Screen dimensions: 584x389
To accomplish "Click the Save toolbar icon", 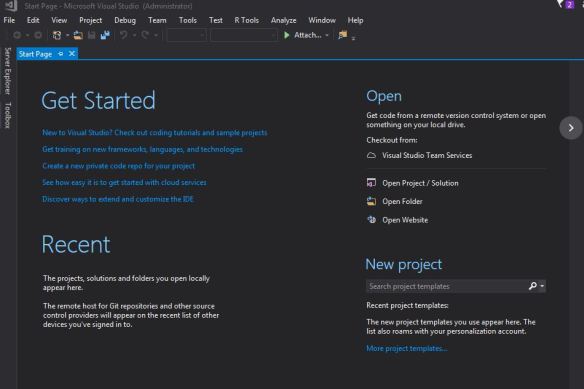I will pos(92,35).
